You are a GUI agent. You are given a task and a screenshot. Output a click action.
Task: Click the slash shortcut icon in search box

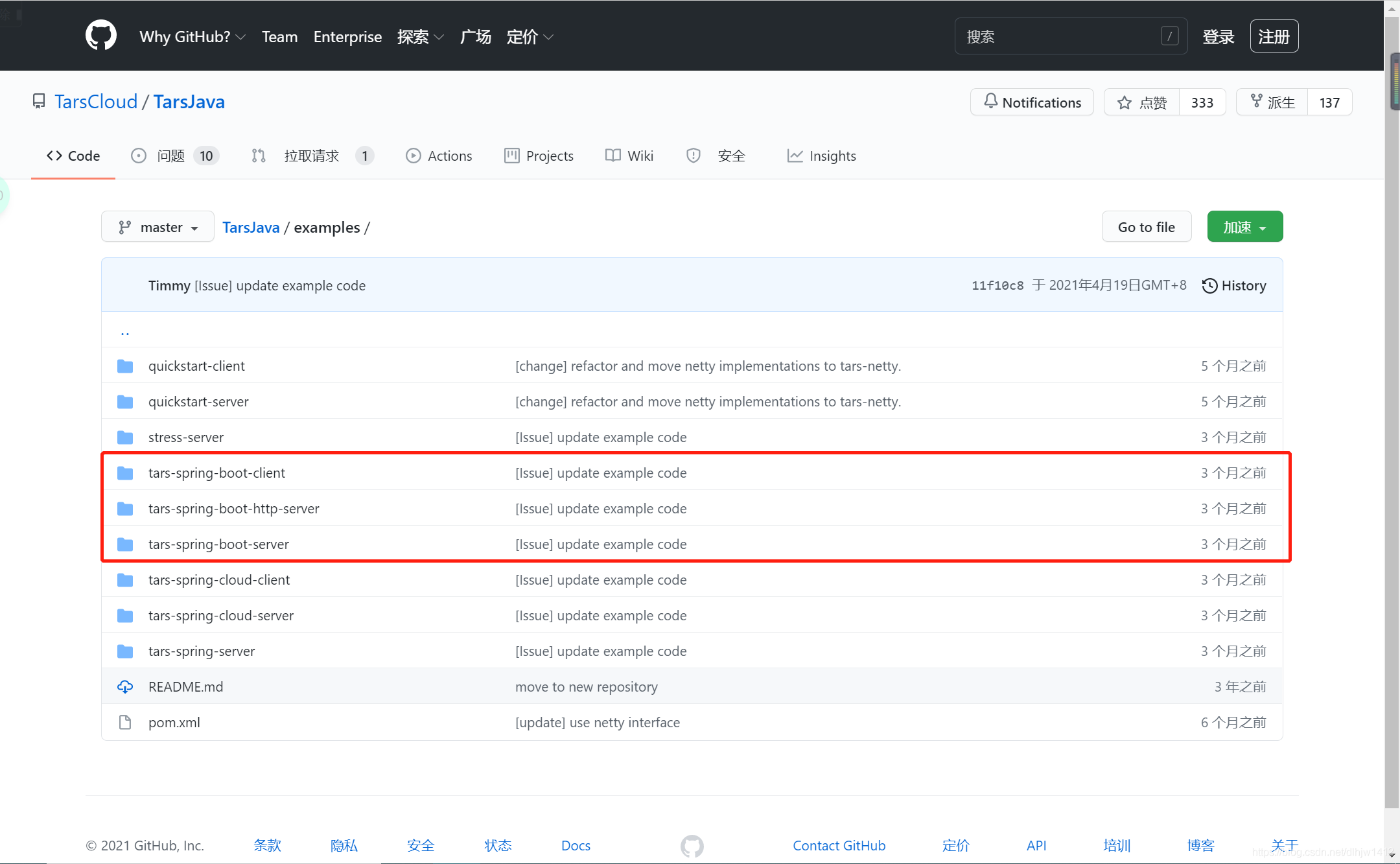1169,36
